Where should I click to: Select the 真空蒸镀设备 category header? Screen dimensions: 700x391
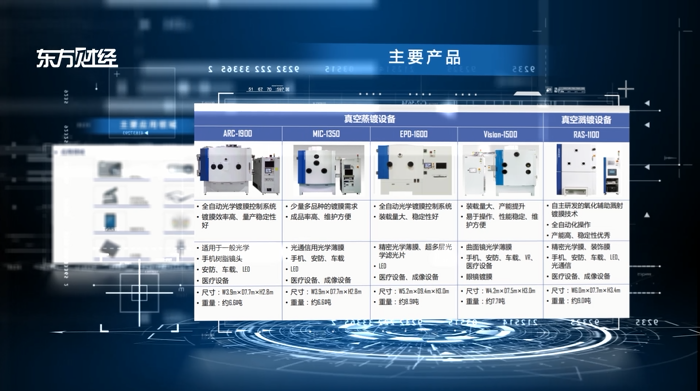pyautogui.click(x=369, y=119)
